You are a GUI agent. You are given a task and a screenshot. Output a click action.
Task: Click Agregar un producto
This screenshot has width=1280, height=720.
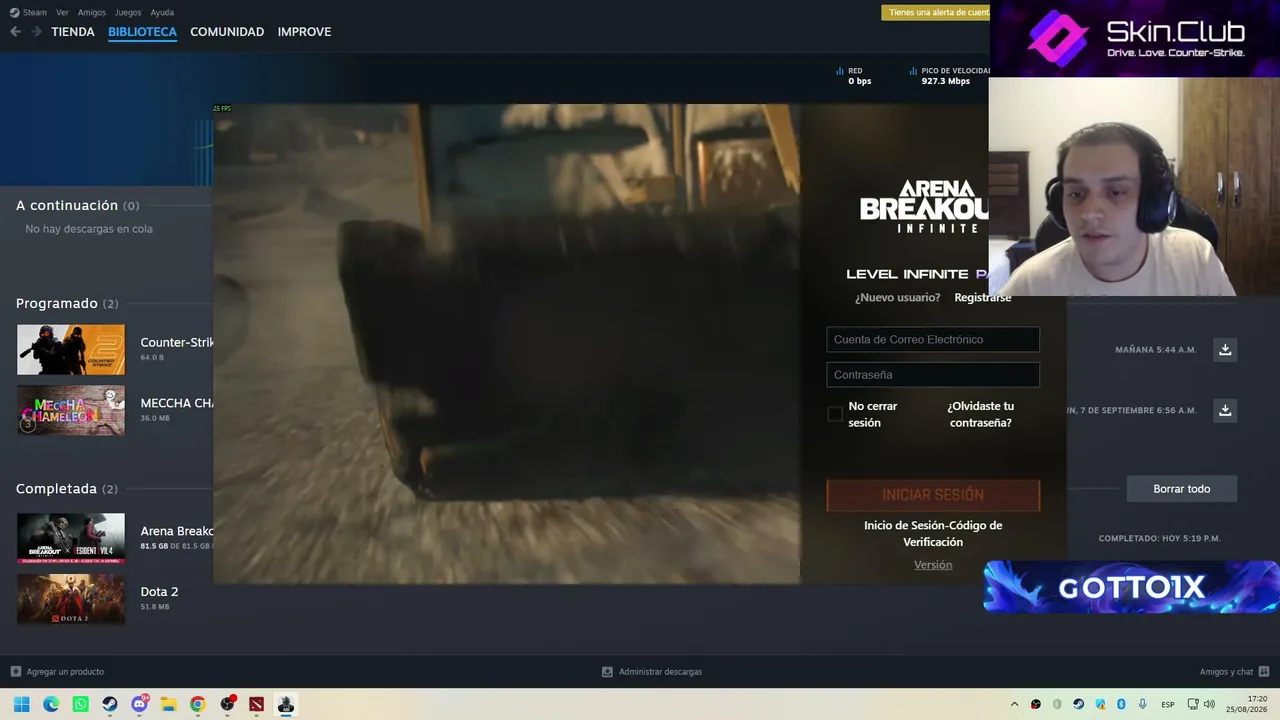[x=57, y=672]
